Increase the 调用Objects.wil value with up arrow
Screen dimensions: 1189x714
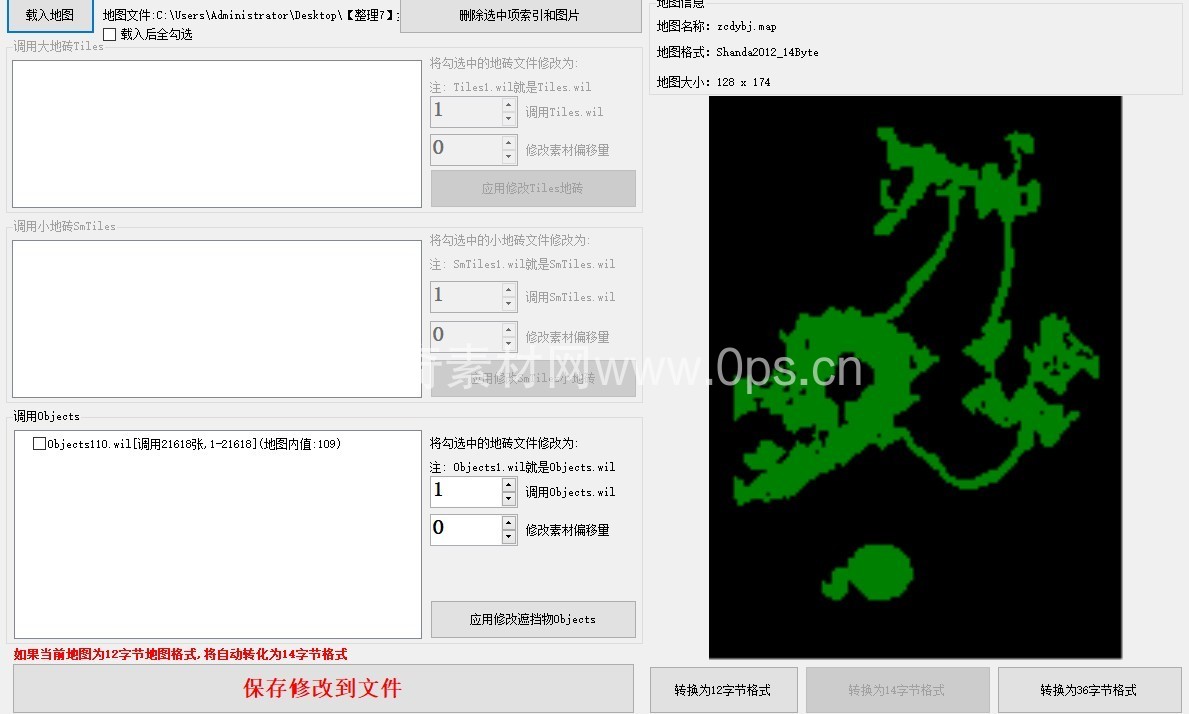[x=508, y=485]
